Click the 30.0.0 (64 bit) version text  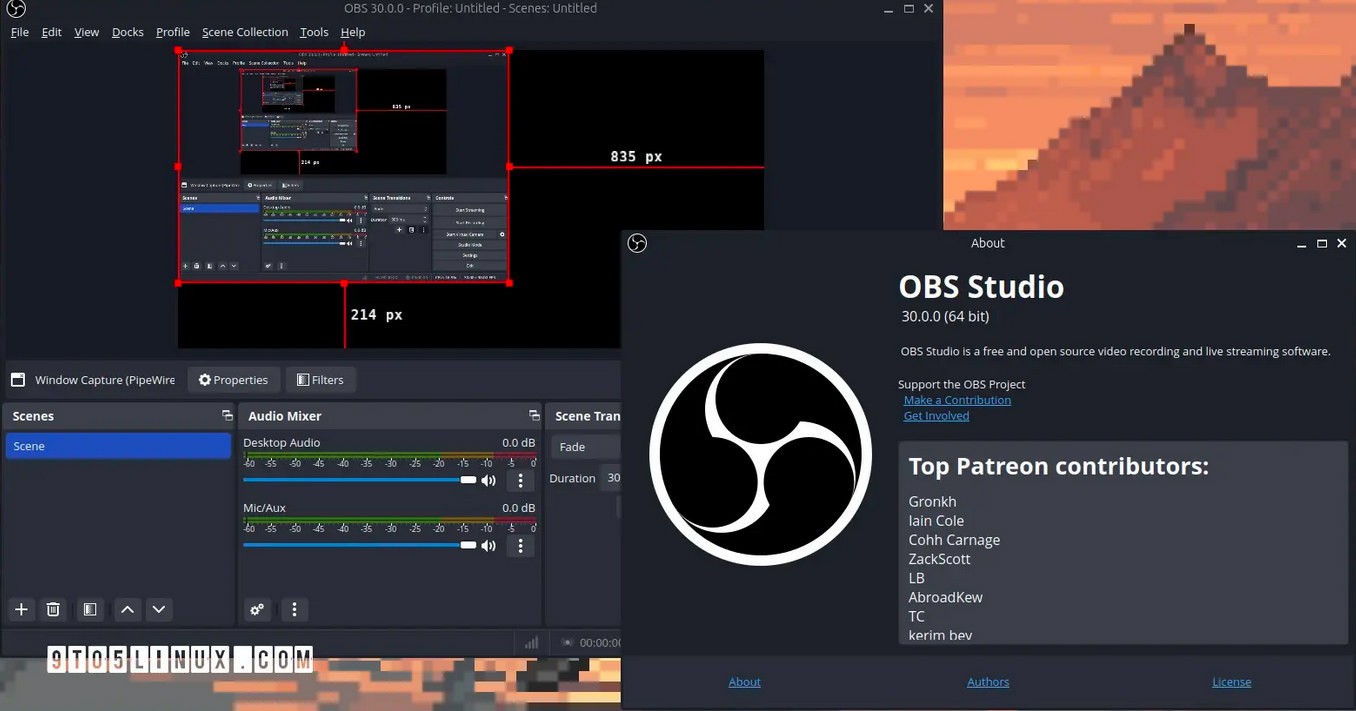945,316
